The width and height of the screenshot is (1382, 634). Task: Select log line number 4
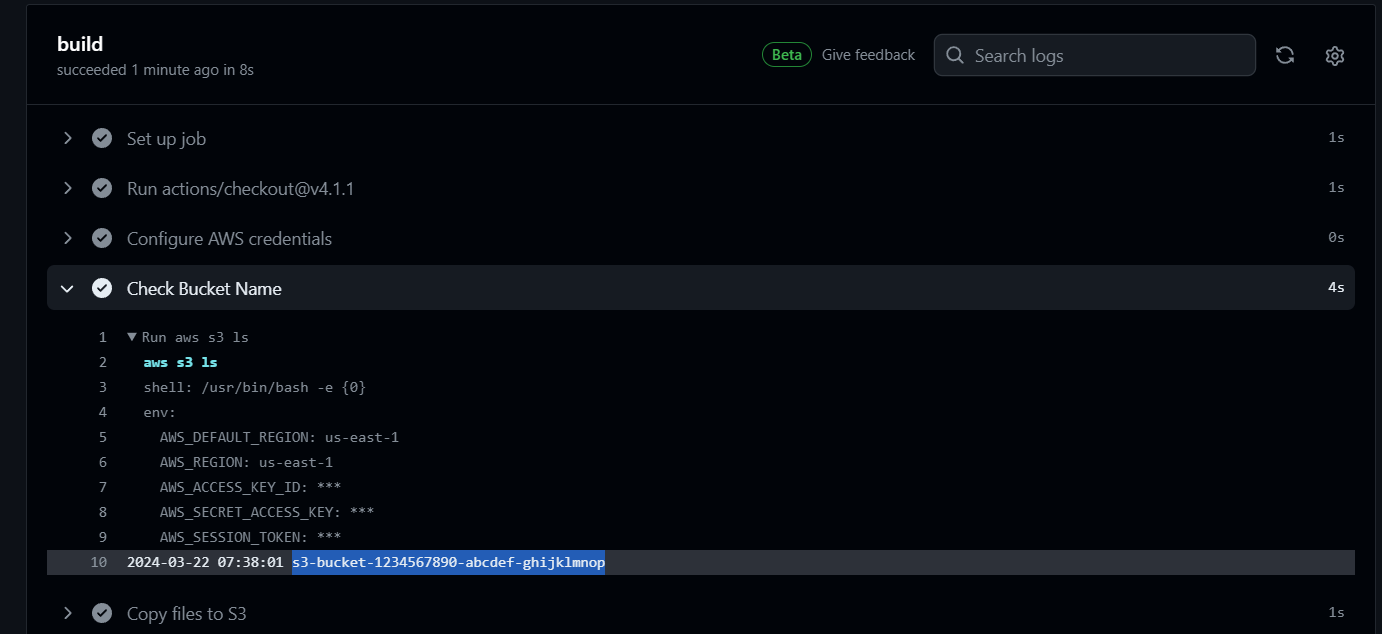click(x=102, y=412)
